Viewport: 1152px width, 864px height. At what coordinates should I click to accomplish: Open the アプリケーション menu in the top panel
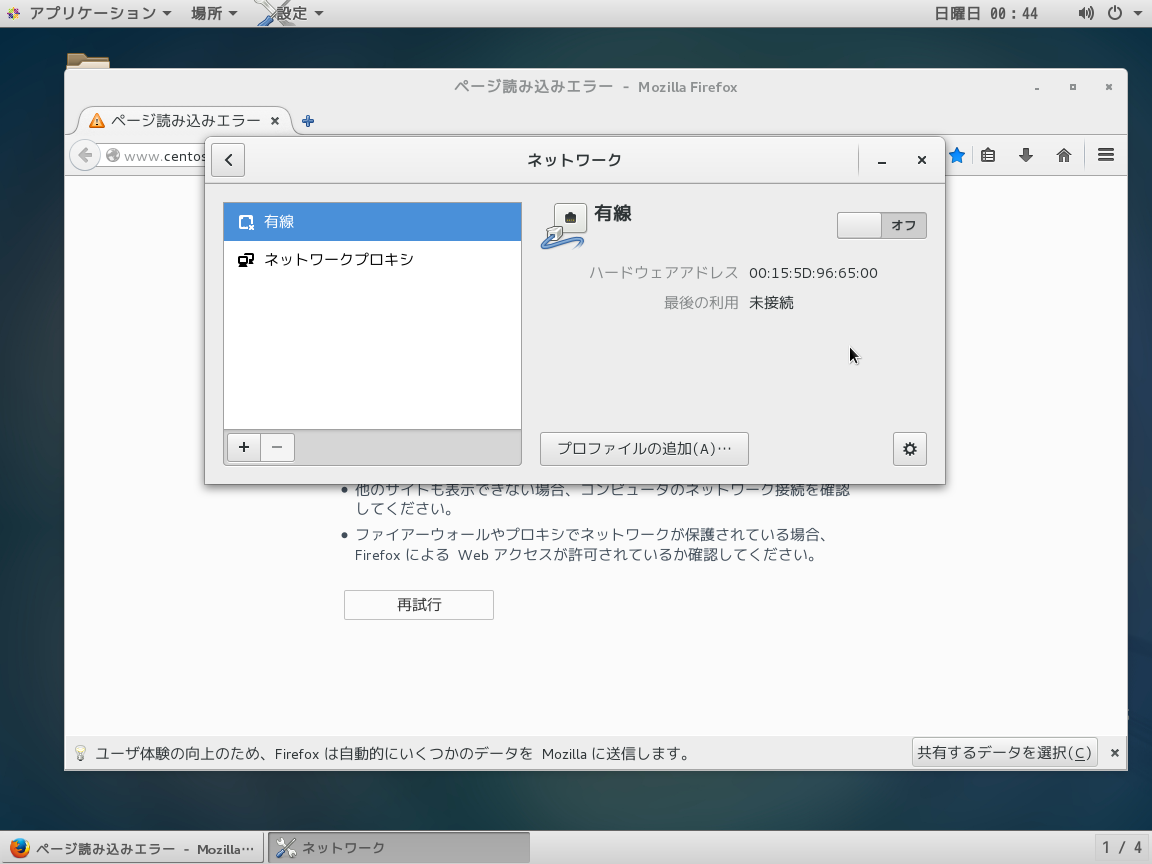pos(89,13)
